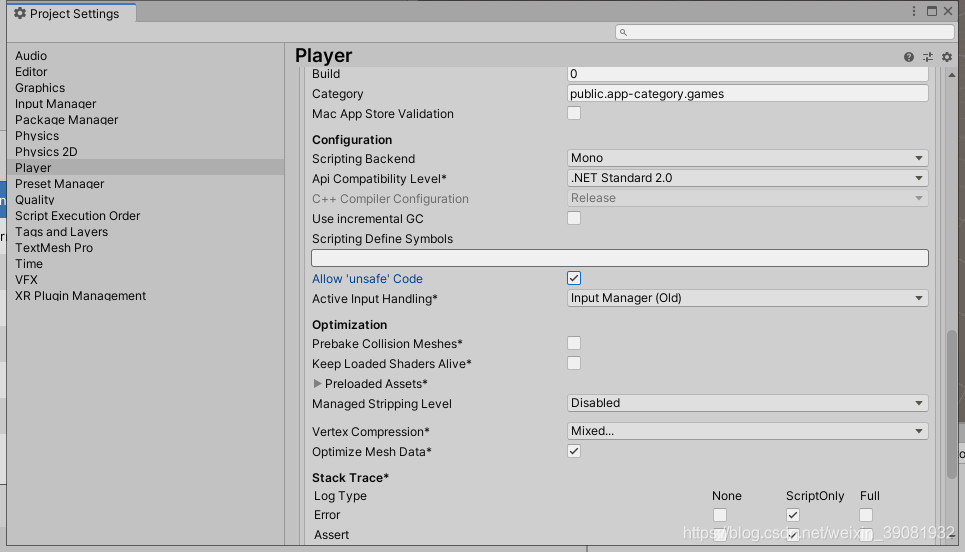Enable Use incremental GC checkbox
The width and height of the screenshot is (965, 552).
[574, 218]
